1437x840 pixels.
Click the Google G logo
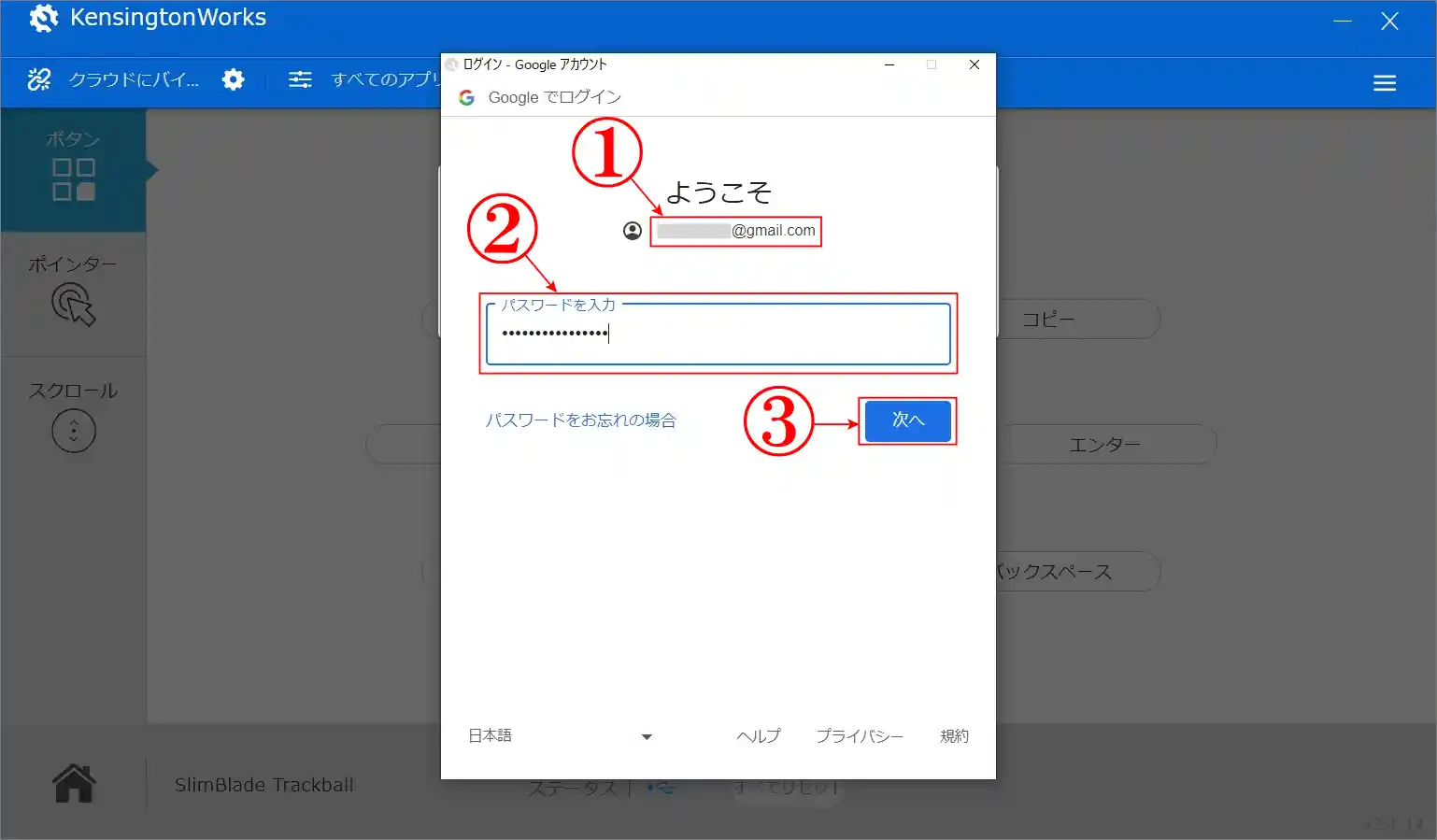[x=466, y=97]
